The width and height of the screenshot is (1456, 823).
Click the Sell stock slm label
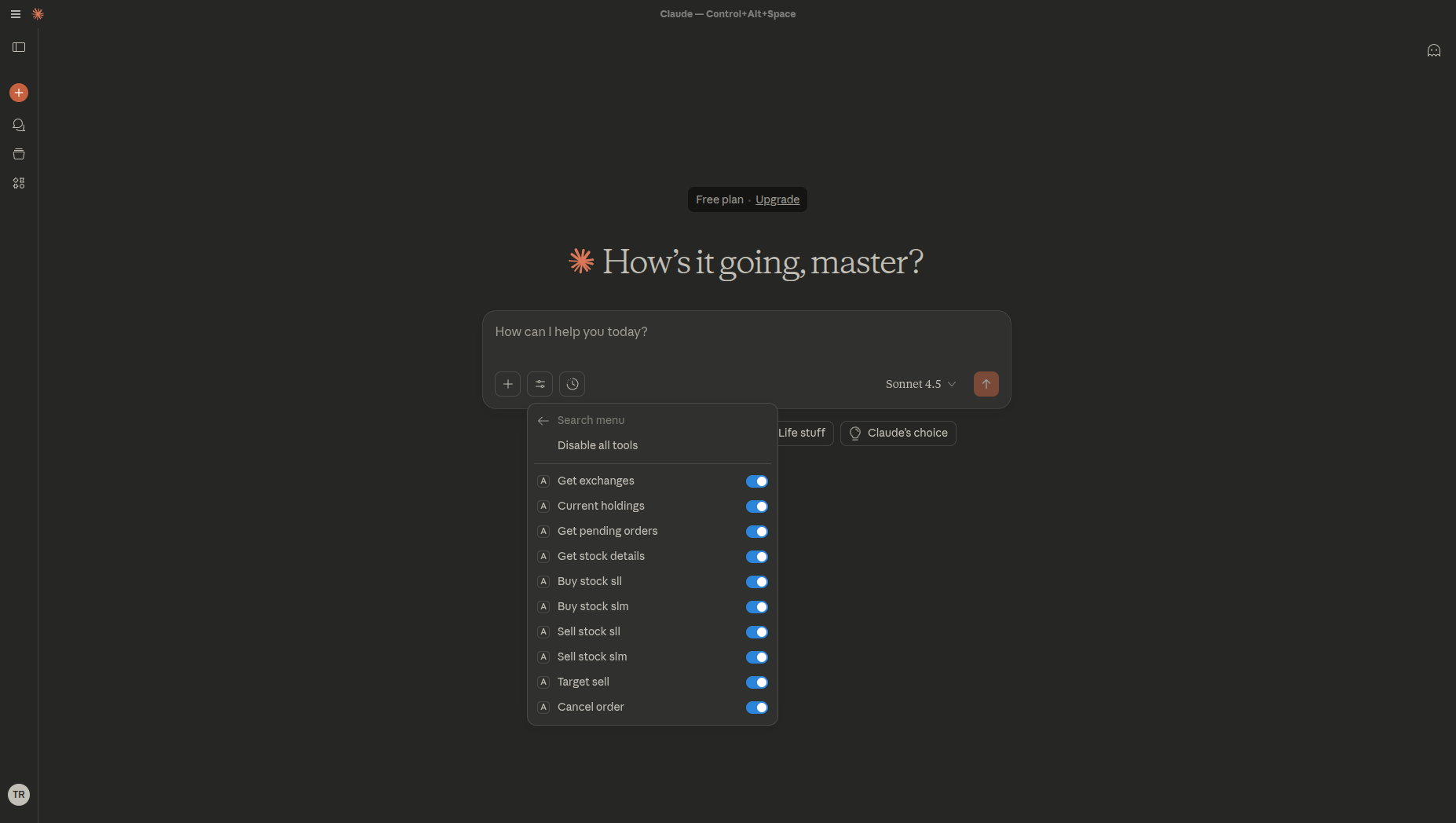[592, 657]
